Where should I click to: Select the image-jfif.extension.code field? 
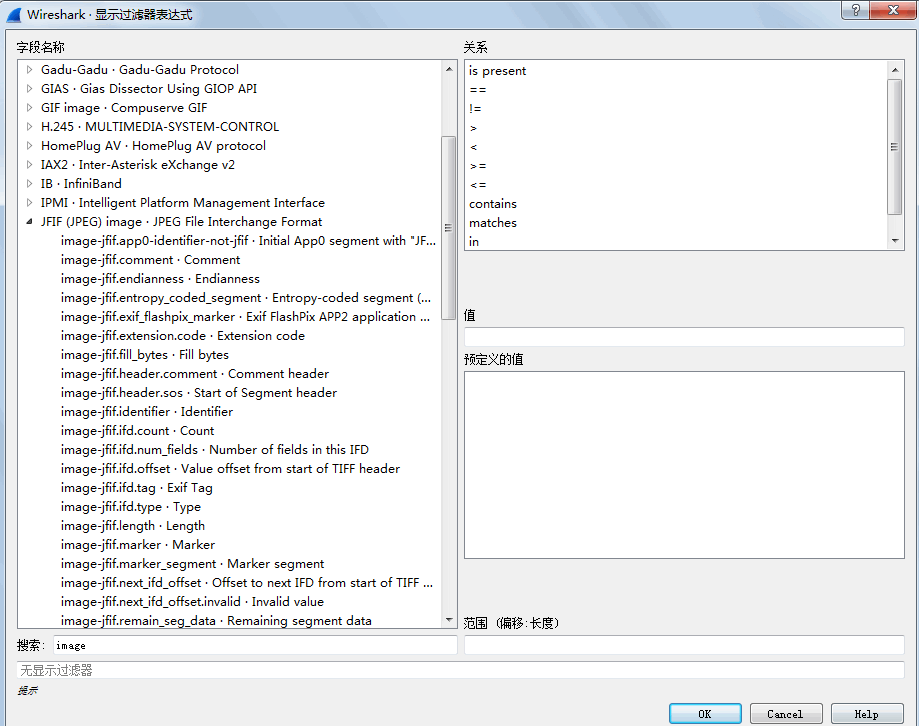pos(182,336)
